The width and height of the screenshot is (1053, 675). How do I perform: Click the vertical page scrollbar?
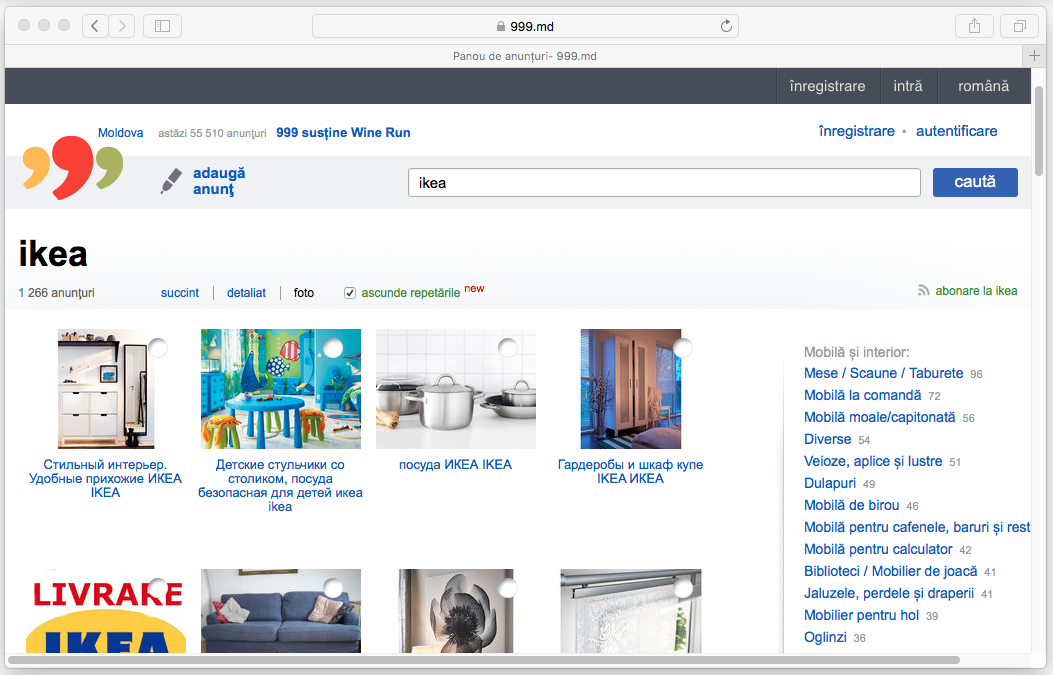click(x=1039, y=129)
